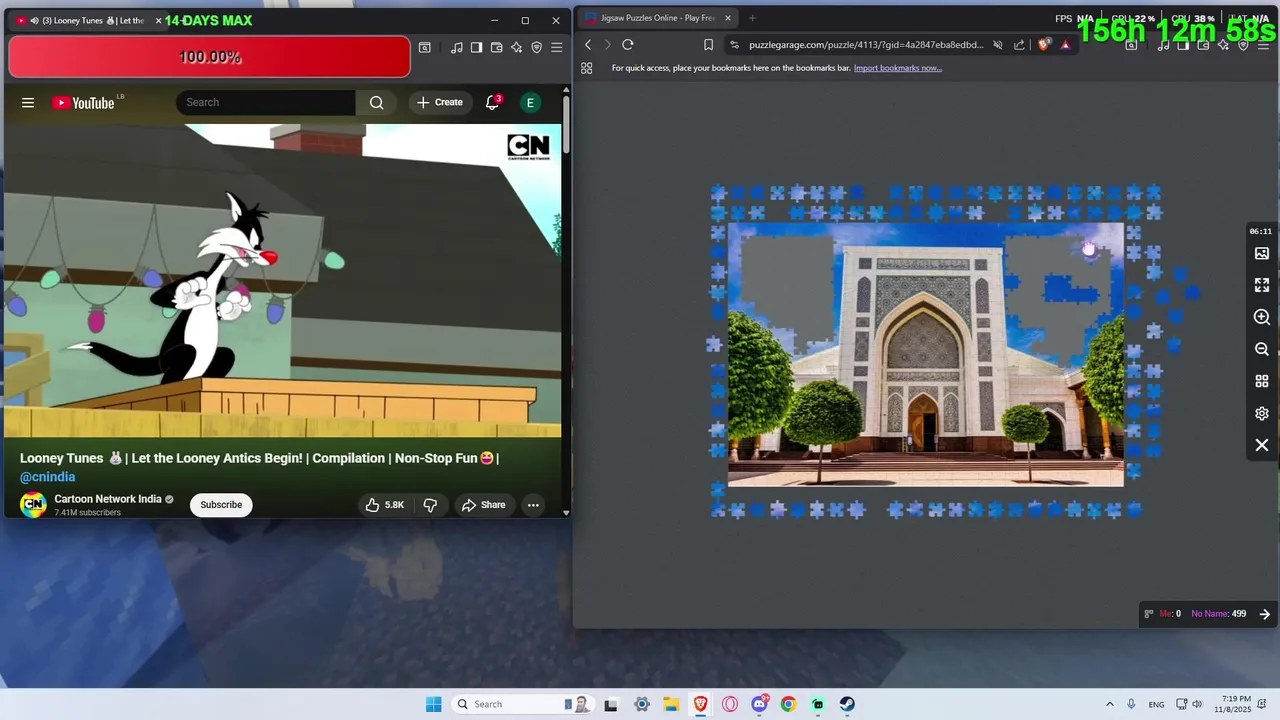
Task: Go back in puzzle browser window
Action: tap(588, 45)
